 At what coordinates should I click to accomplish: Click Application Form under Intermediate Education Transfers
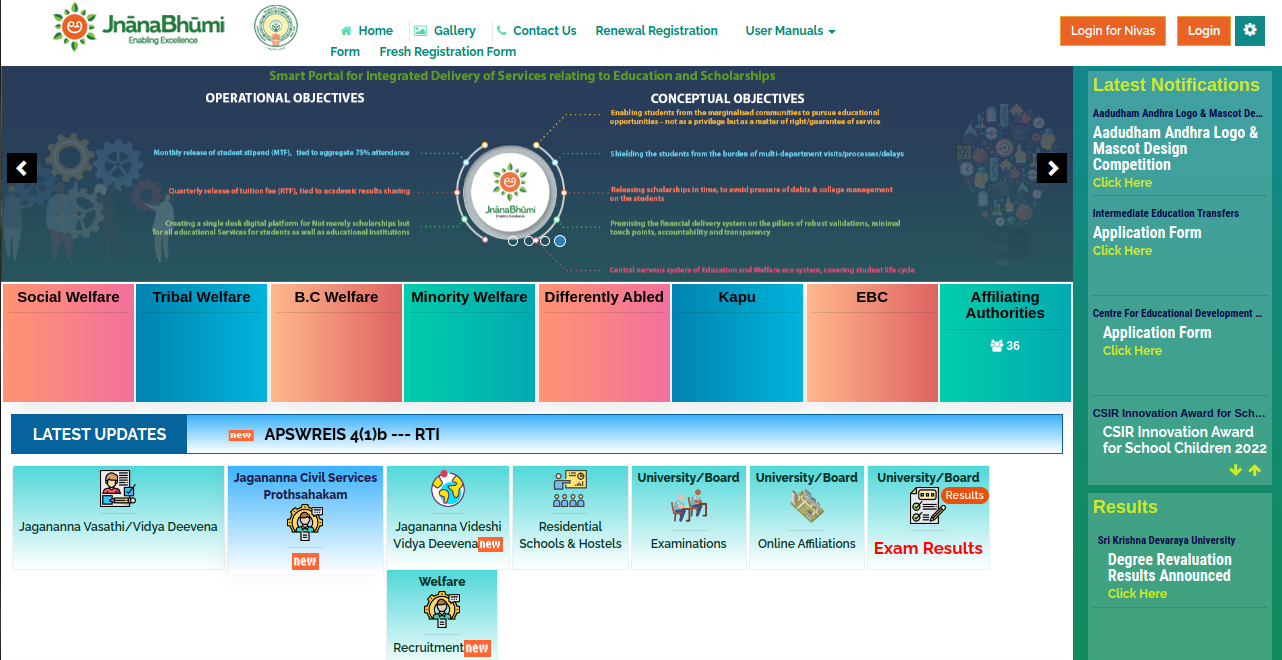[x=1147, y=233]
